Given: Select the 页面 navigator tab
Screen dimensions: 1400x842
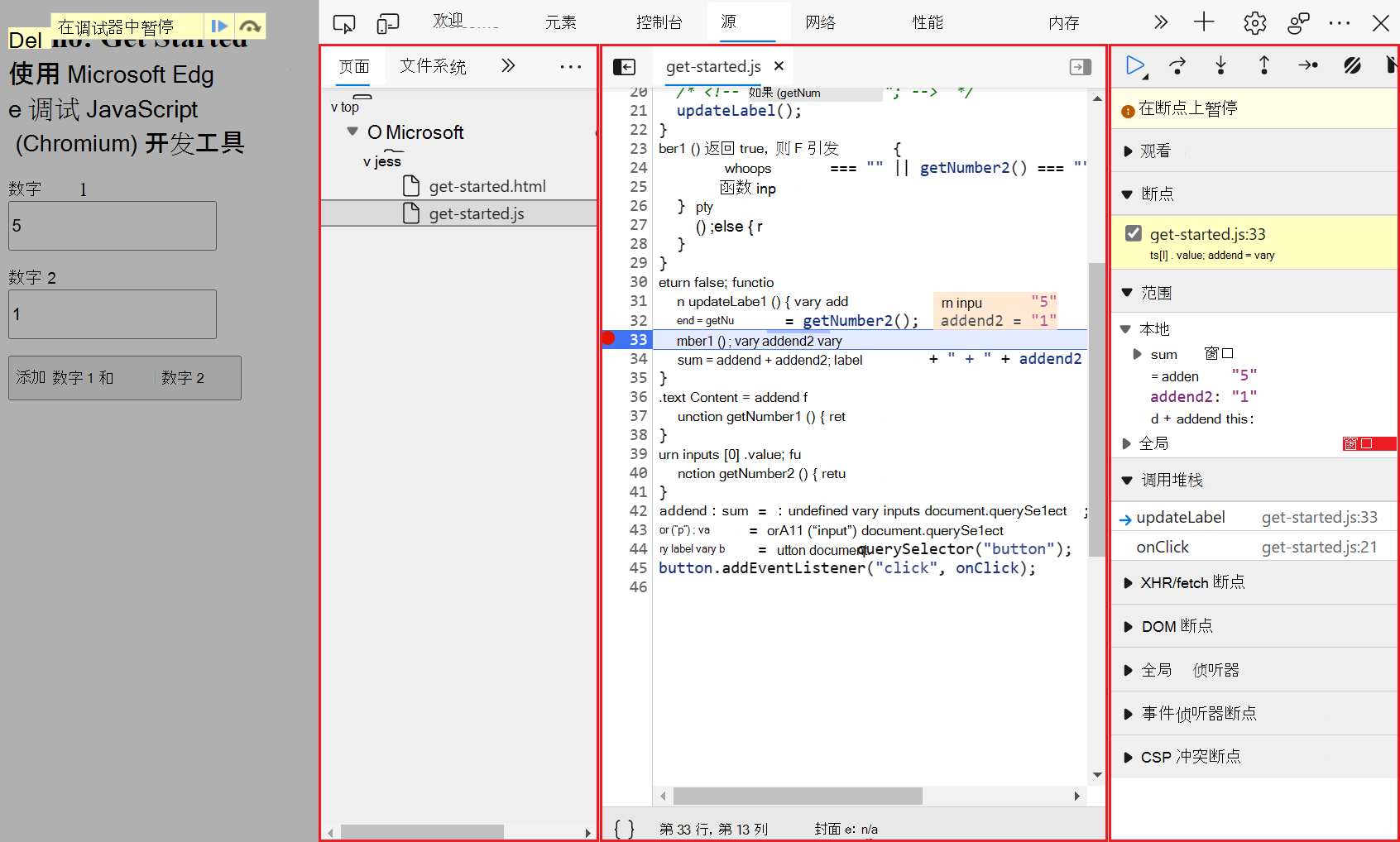Looking at the screenshot, I should click(354, 66).
